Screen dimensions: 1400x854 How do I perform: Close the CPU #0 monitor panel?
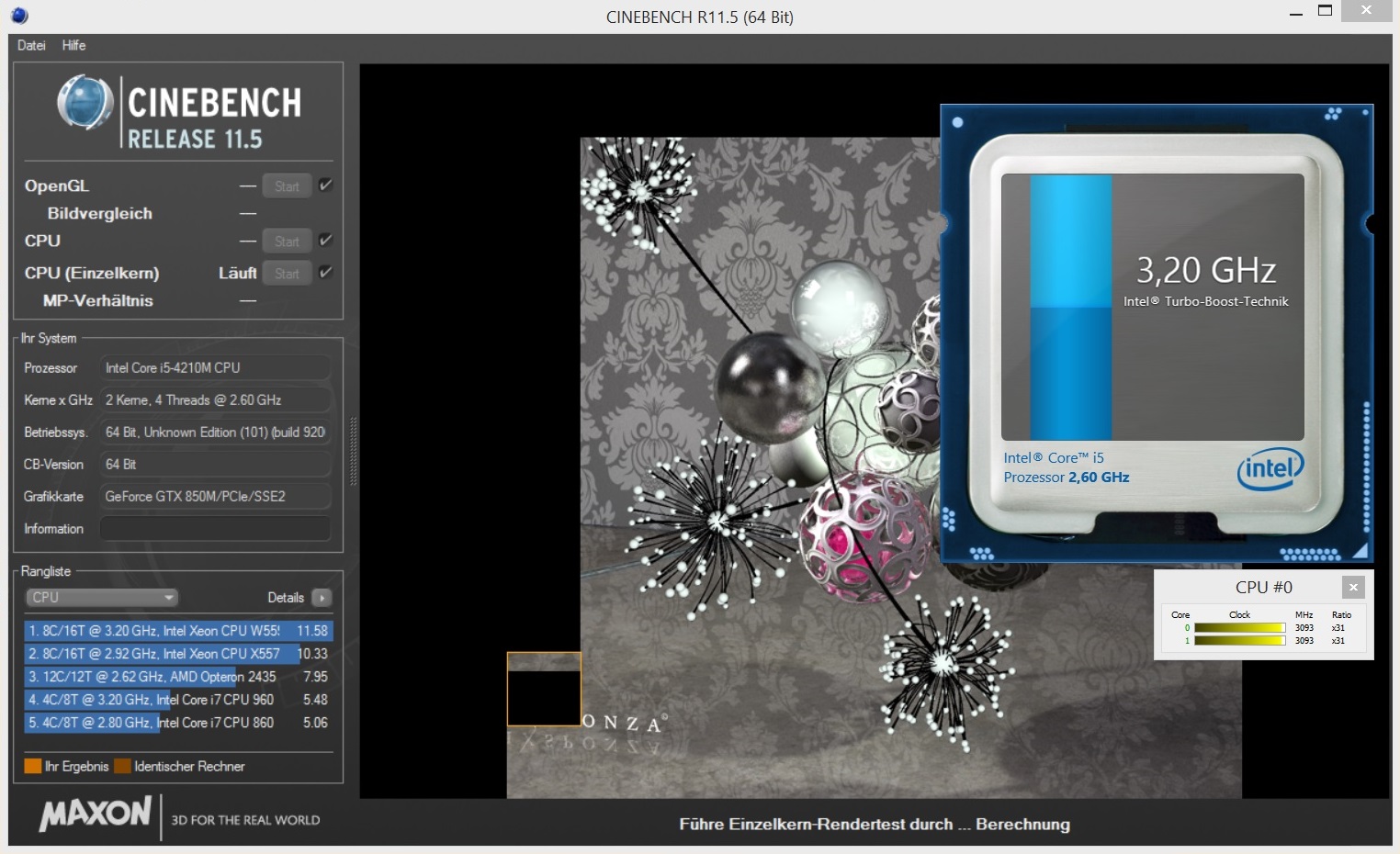click(1353, 587)
